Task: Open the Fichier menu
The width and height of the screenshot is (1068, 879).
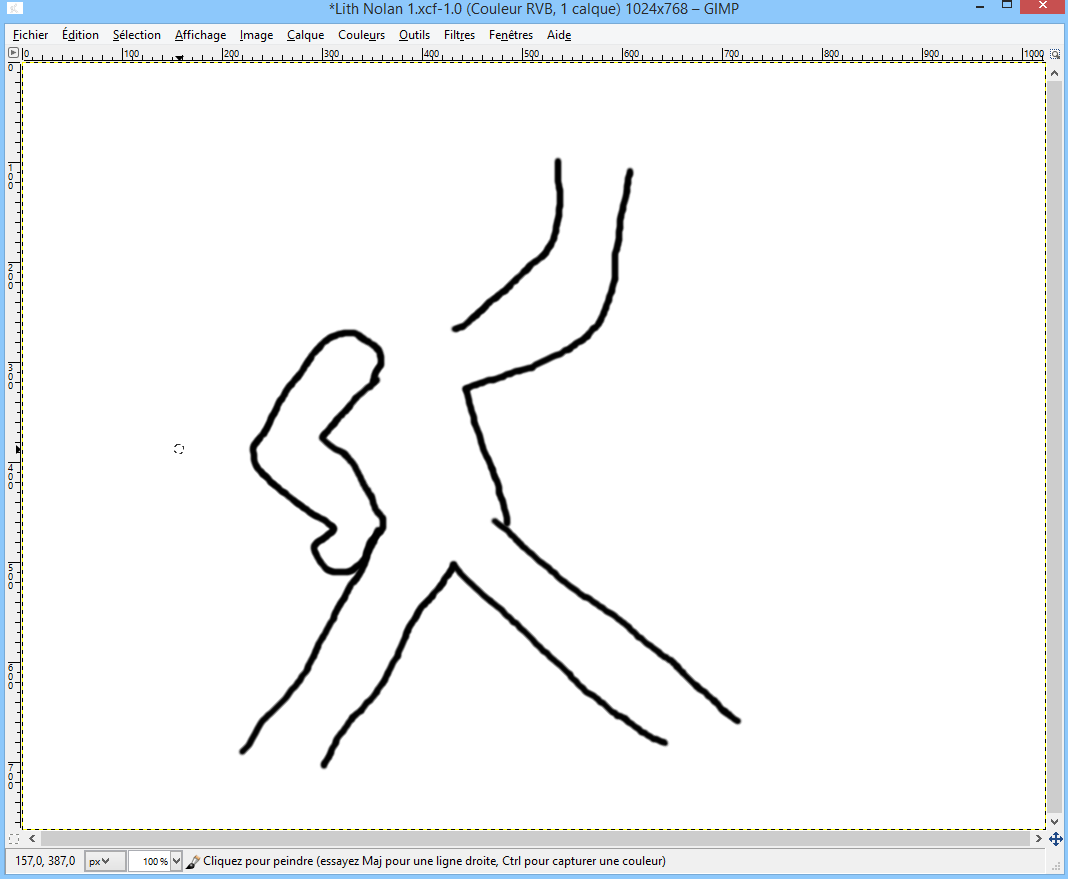Action: (x=30, y=35)
